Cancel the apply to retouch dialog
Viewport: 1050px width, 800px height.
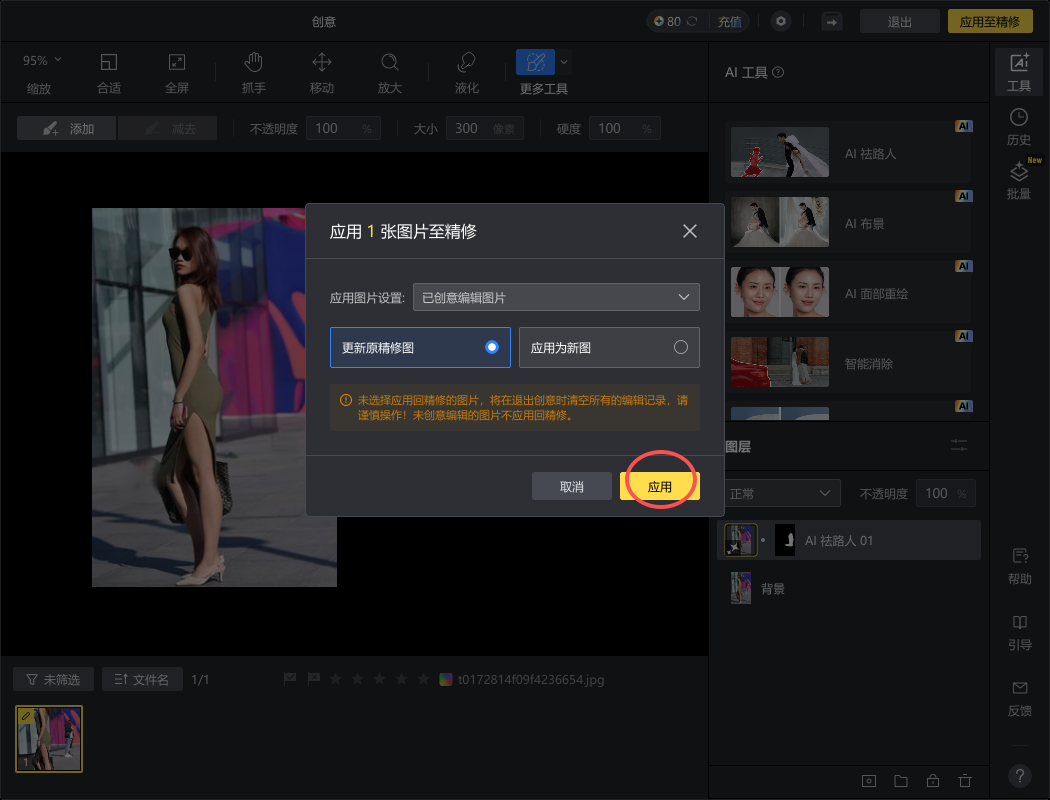tap(571, 487)
